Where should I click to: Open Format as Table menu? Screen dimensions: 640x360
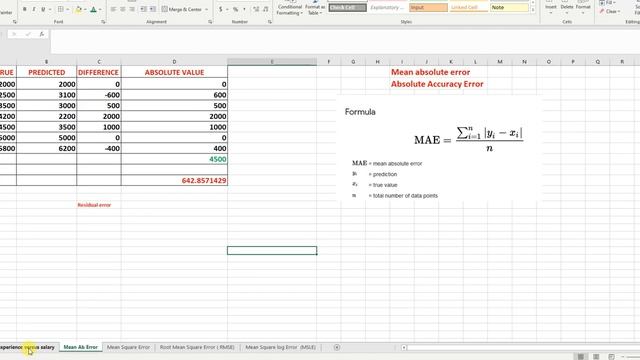pyautogui.click(x=315, y=8)
